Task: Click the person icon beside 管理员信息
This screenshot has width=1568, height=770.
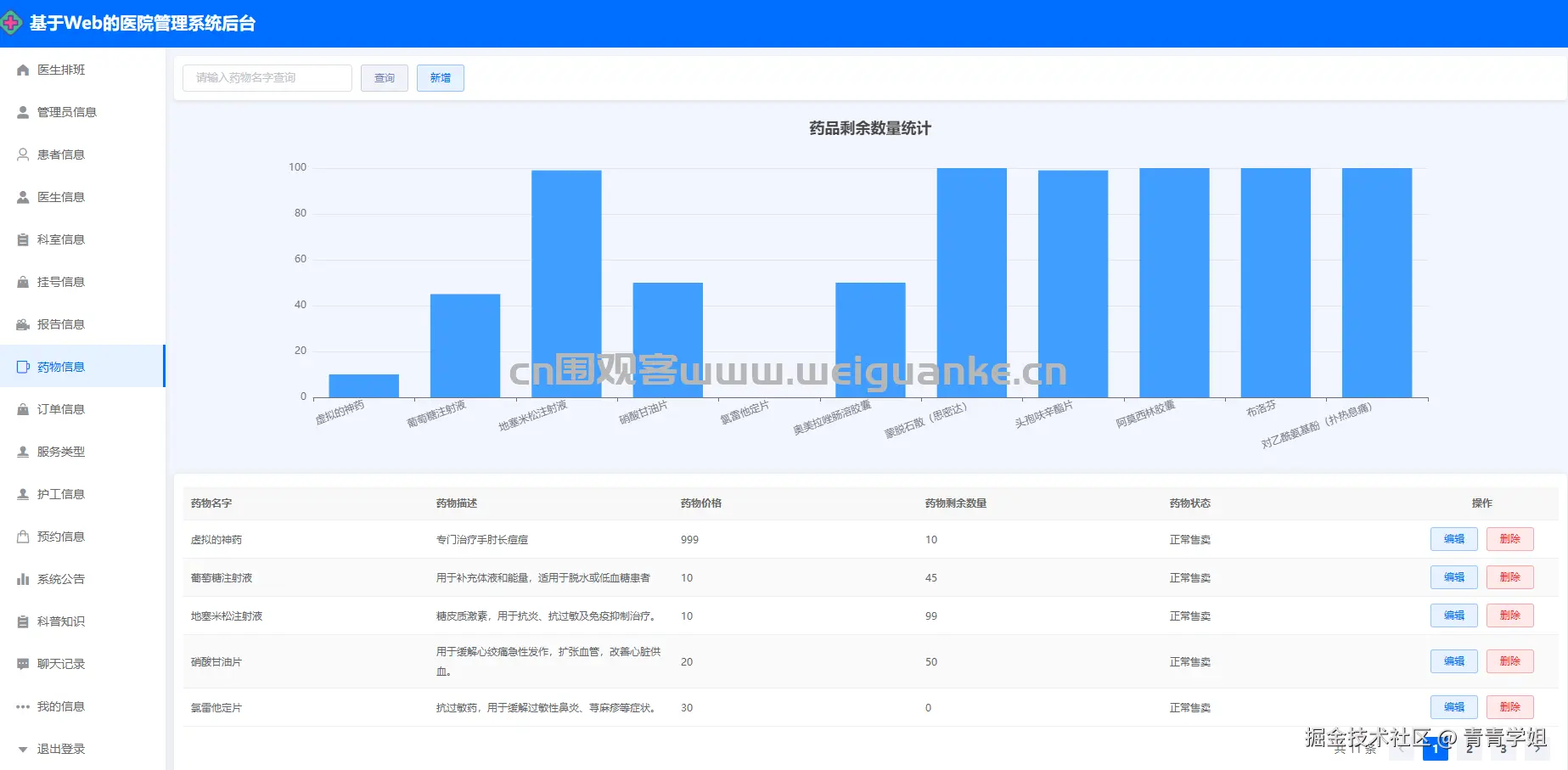Action: pos(23,112)
